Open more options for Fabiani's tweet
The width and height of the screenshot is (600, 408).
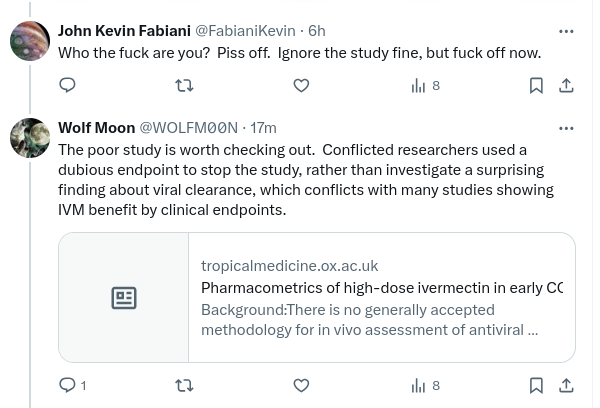coord(566,31)
